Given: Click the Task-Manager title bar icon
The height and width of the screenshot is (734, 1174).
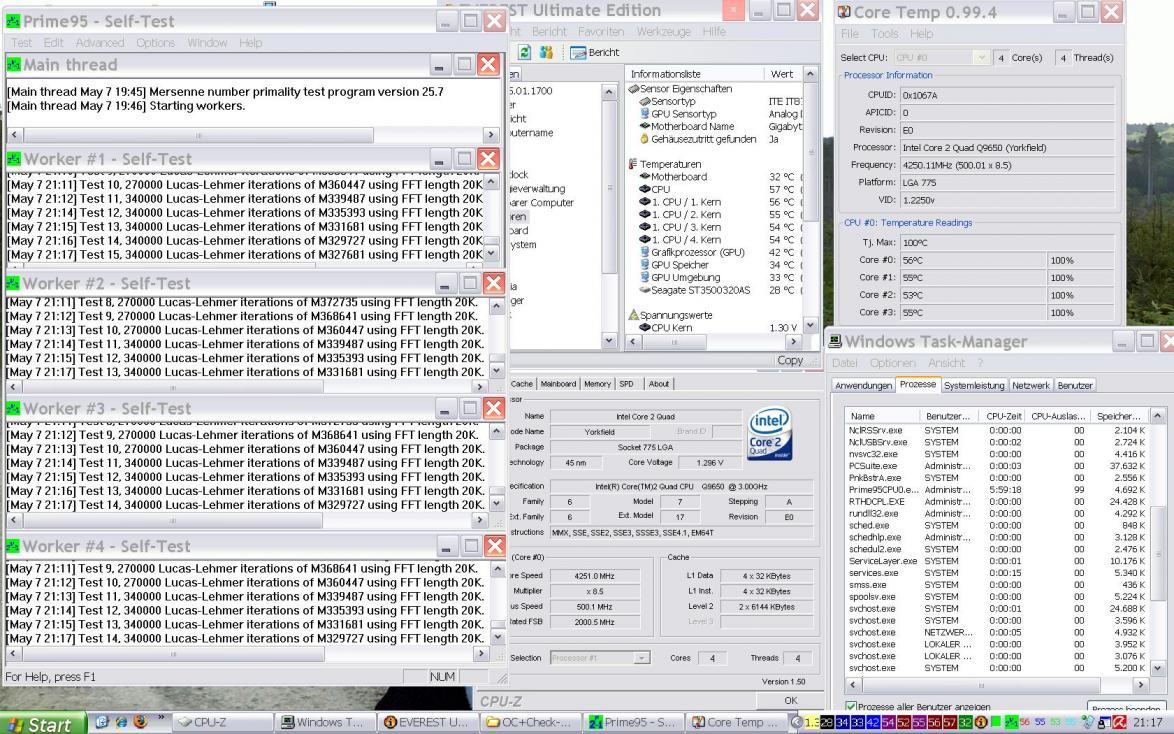Looking at the screenshot, I should (835, 342).
